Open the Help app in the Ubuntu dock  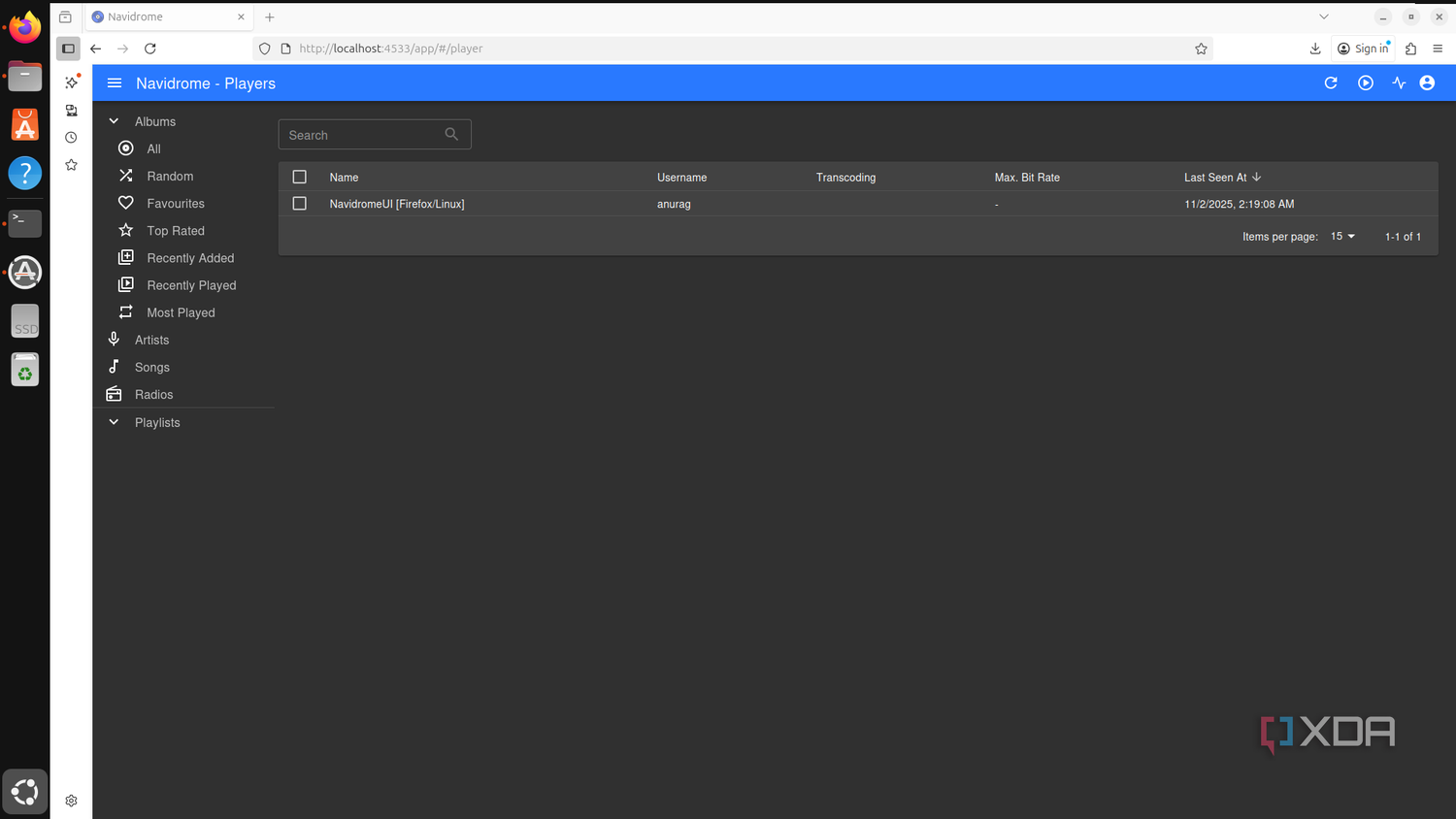(x=25, y=174)
